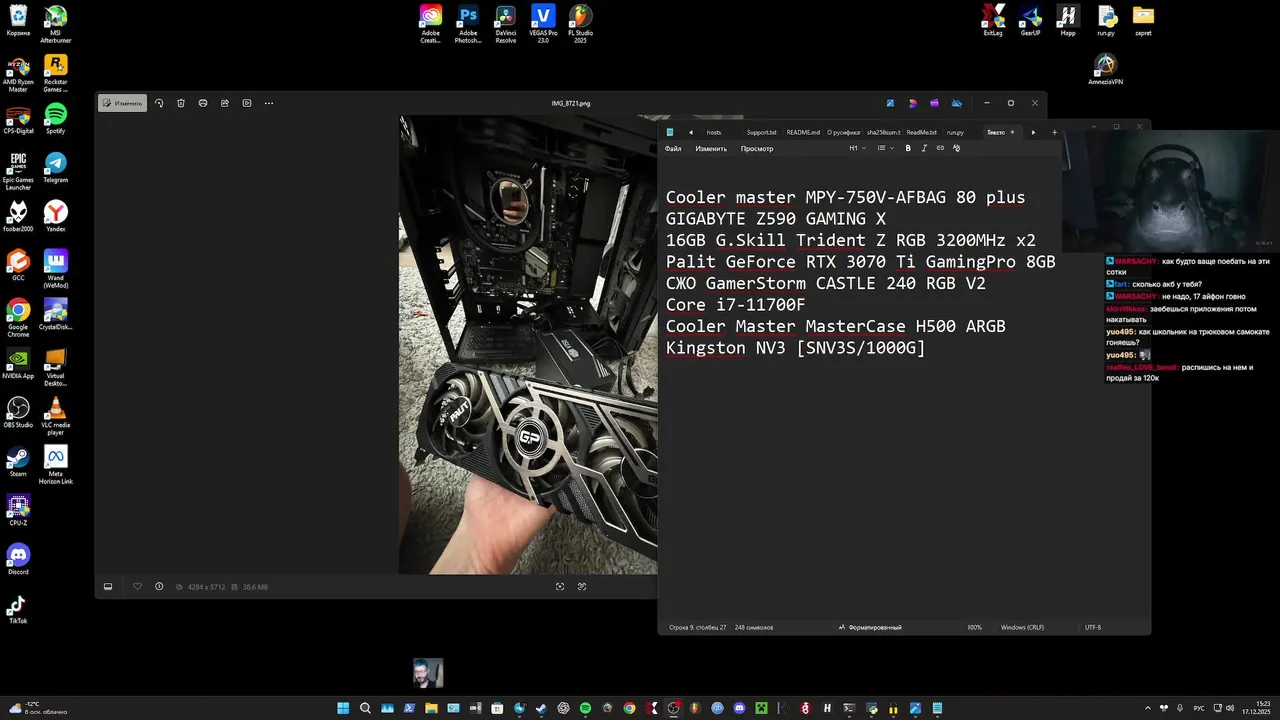Click 'GIGABYTE Z590 GAMING X' text line
Viewport: 1280px width, 720px height.
pyautogui.click(x=776, y=219)
